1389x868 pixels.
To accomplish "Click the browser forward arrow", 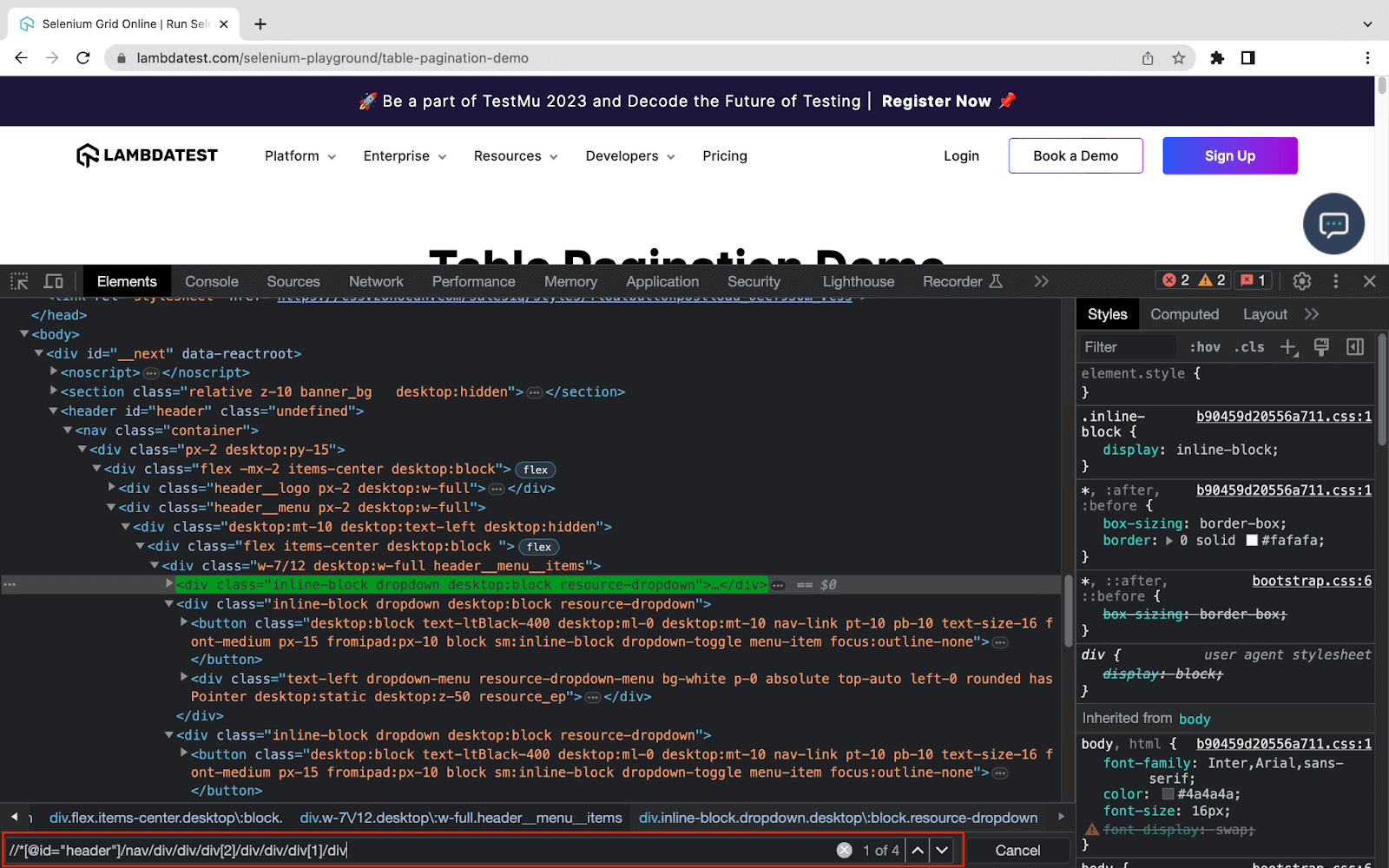I will (x=52, y=58).
